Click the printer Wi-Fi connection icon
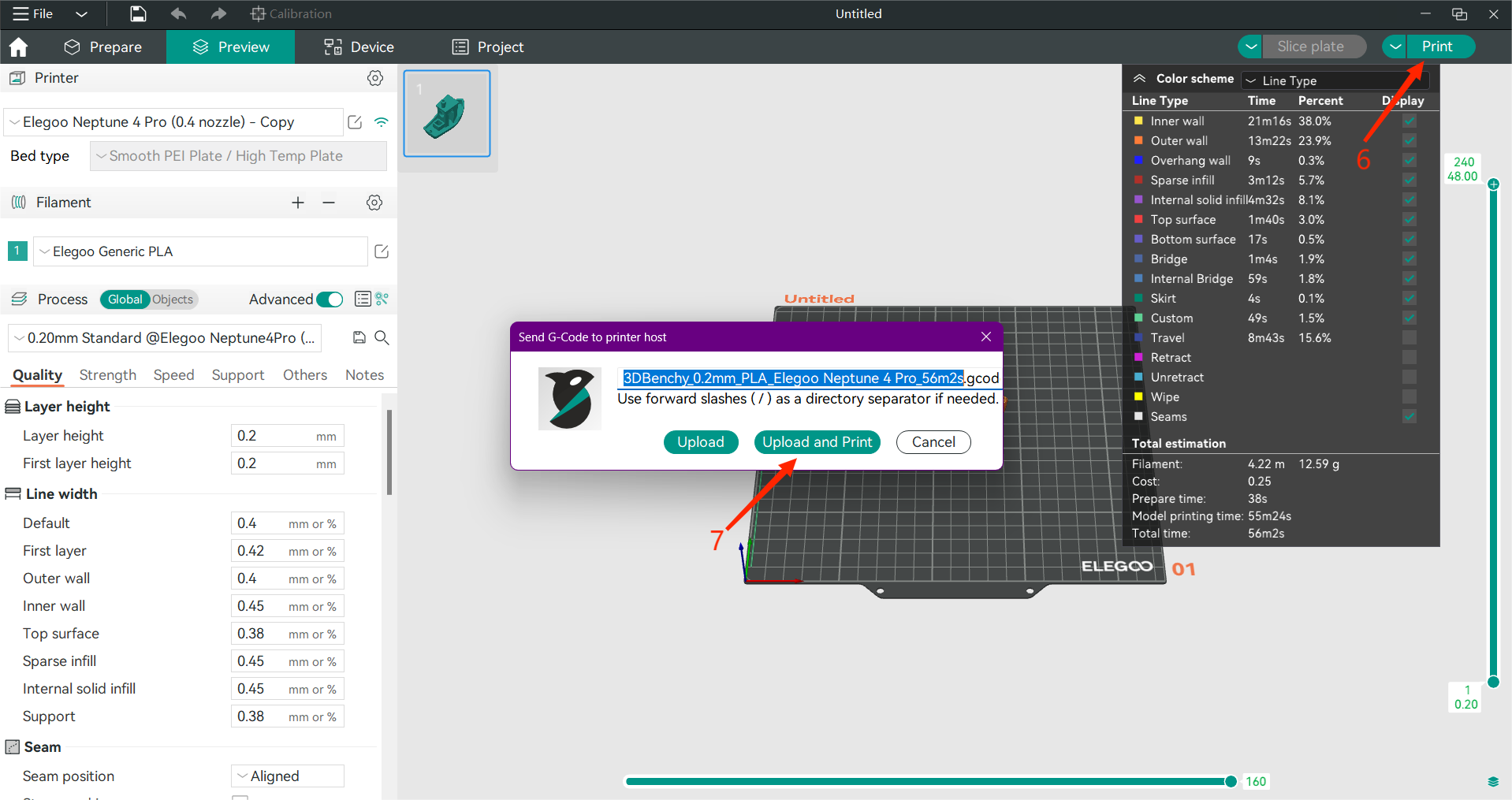This screenshot has height=800, width=1512. pyautogui.click(x=382, y=122)
